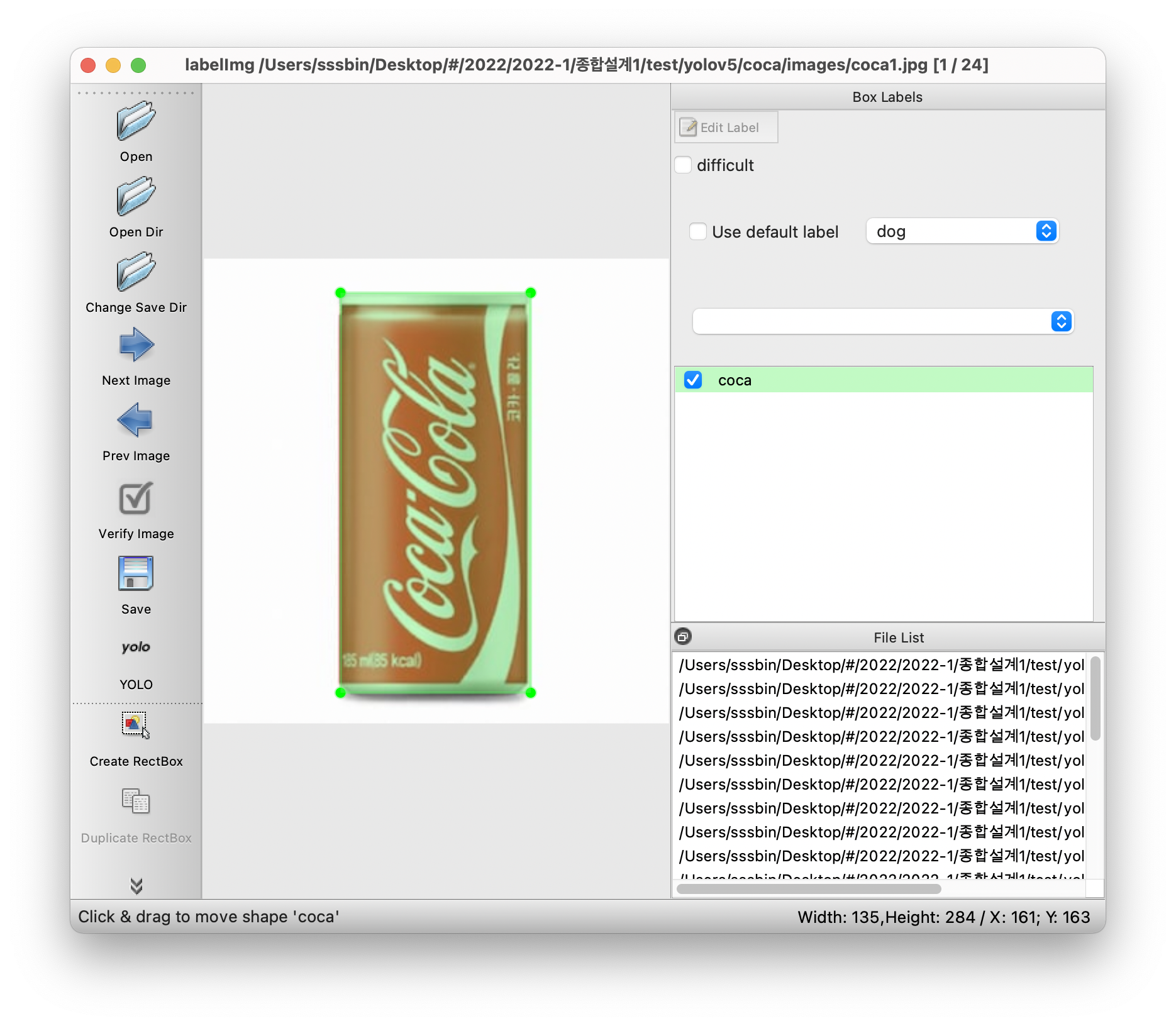
Task: Select the coca entry in Box Labels
Action: [x=884, y=380]
